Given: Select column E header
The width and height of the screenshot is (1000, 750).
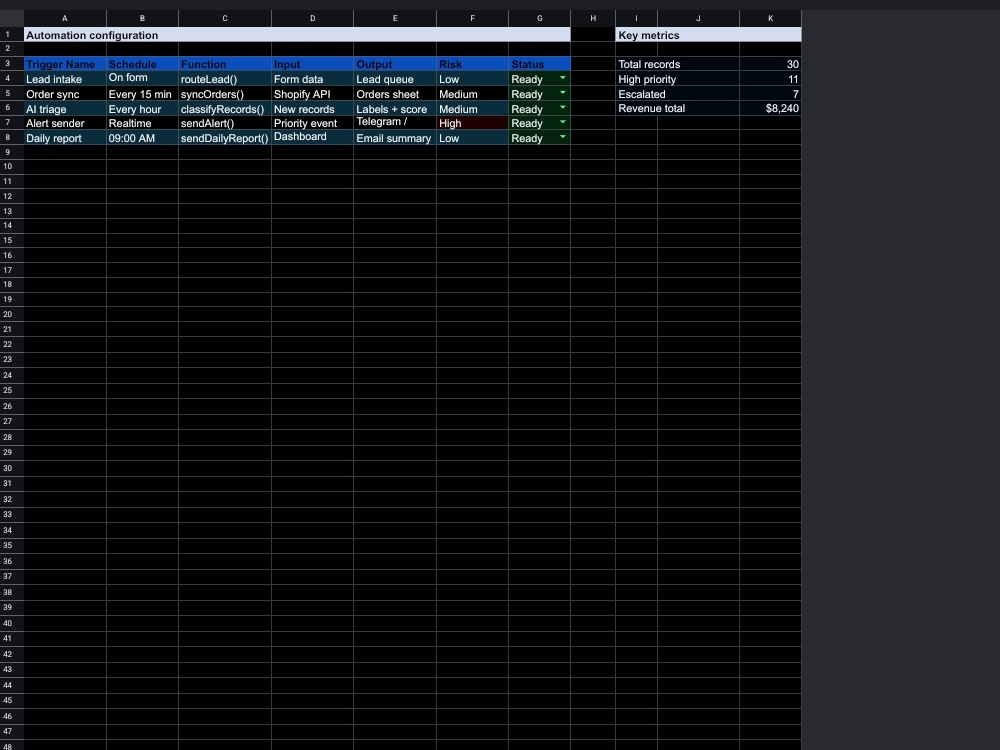Looking at the screenshot, I should pyautogui.click(x=395, y=18).
